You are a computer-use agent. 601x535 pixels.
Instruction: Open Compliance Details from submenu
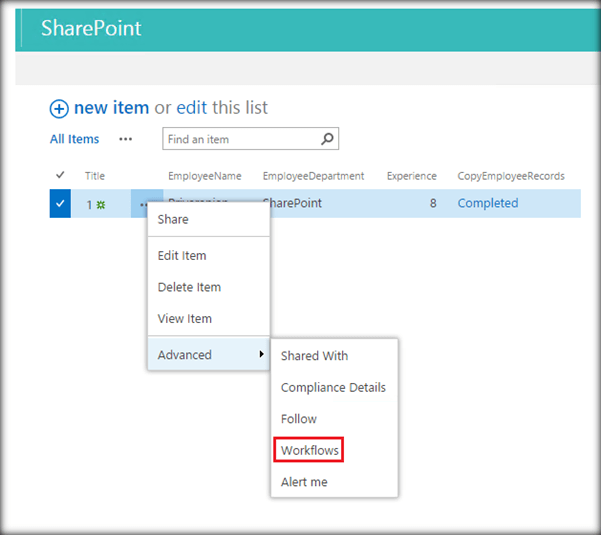[333, 387]
